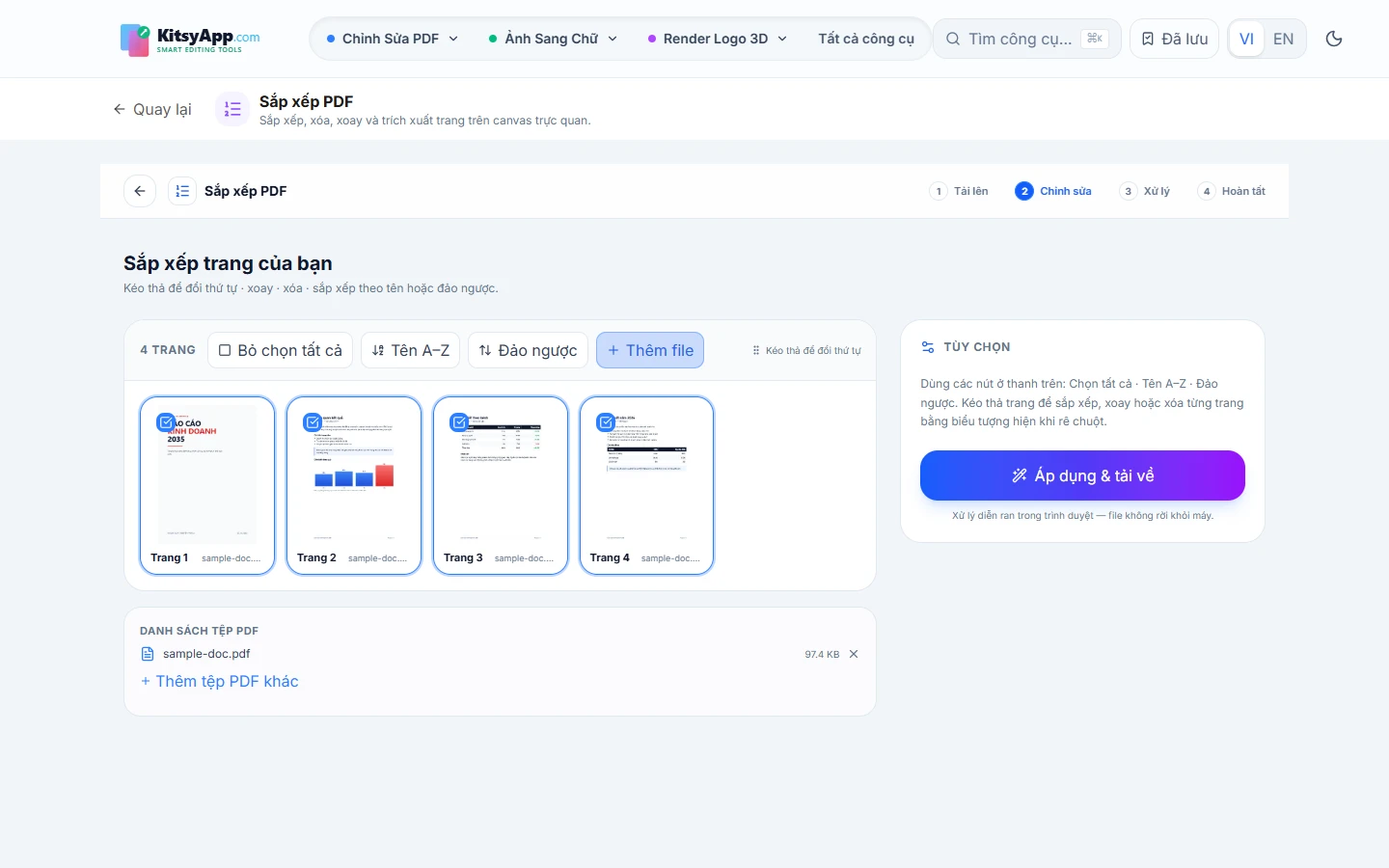Click the KitsyApp logo

[x=190, y=40]
